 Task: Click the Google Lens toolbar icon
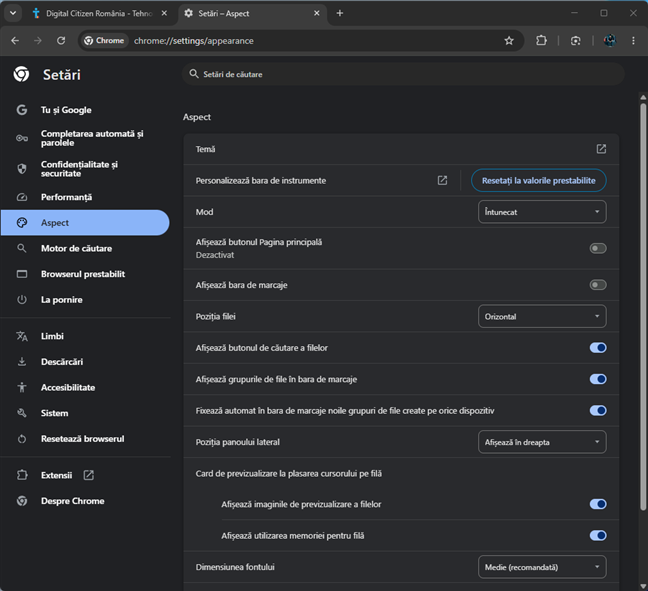575,41
